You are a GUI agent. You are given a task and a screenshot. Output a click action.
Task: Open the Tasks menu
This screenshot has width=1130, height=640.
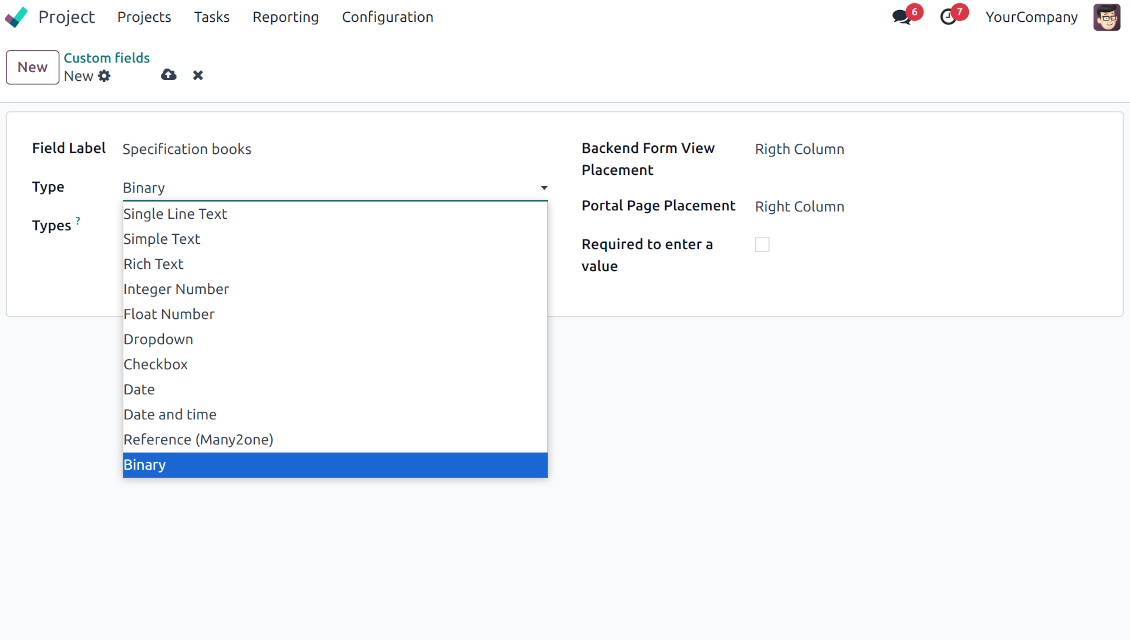click(211, 17)
